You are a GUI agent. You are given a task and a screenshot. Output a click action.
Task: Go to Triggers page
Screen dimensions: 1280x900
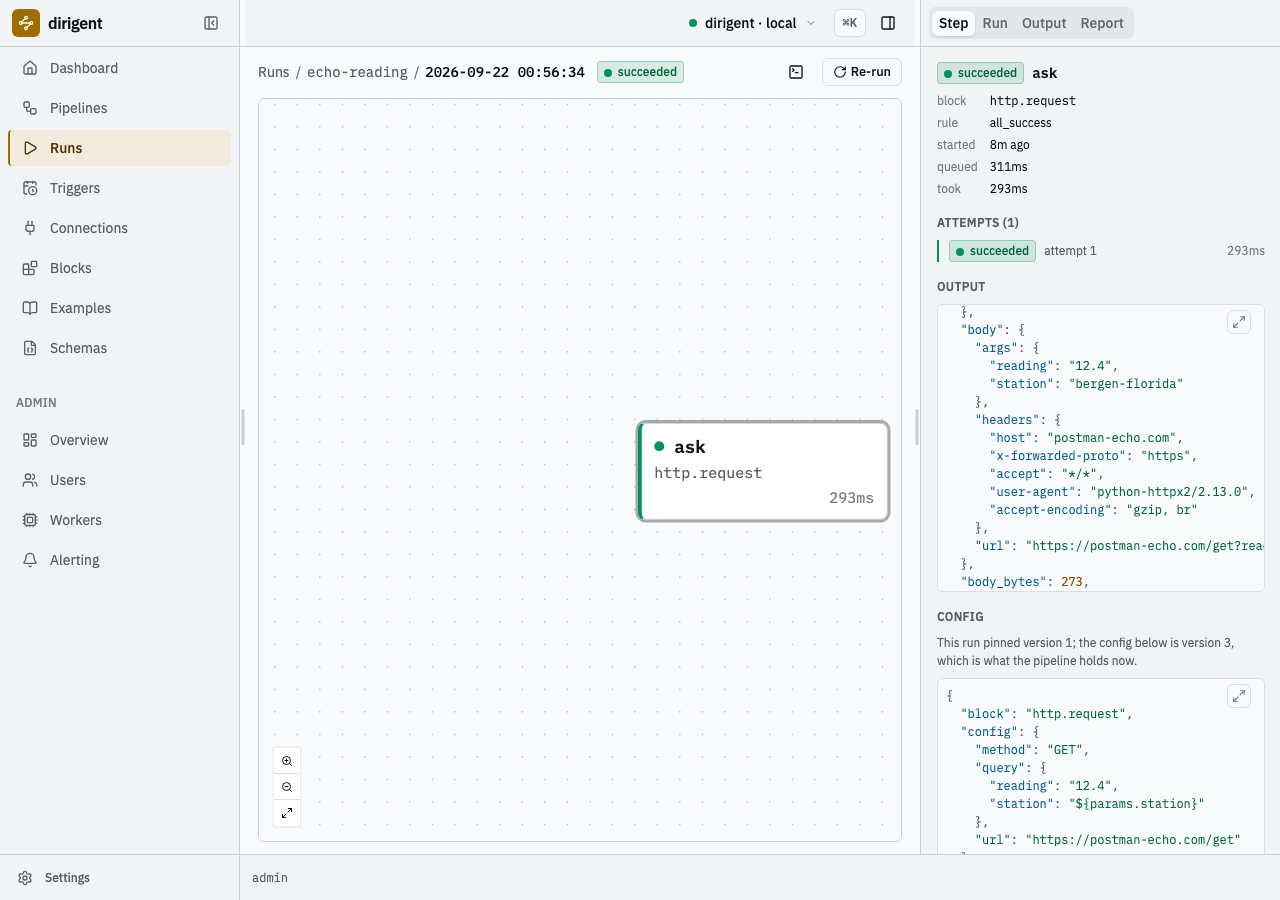click(x=119, y=188)
